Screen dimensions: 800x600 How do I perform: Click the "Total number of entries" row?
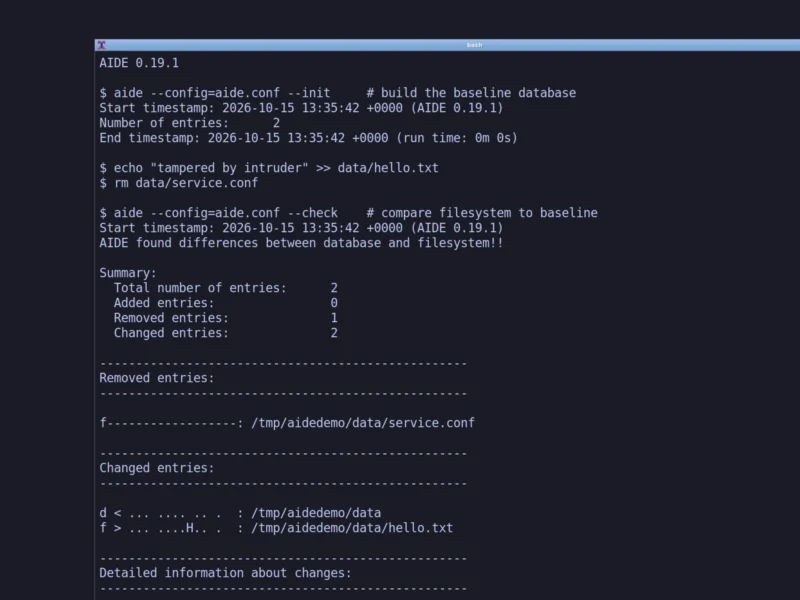tap(226, 288)
